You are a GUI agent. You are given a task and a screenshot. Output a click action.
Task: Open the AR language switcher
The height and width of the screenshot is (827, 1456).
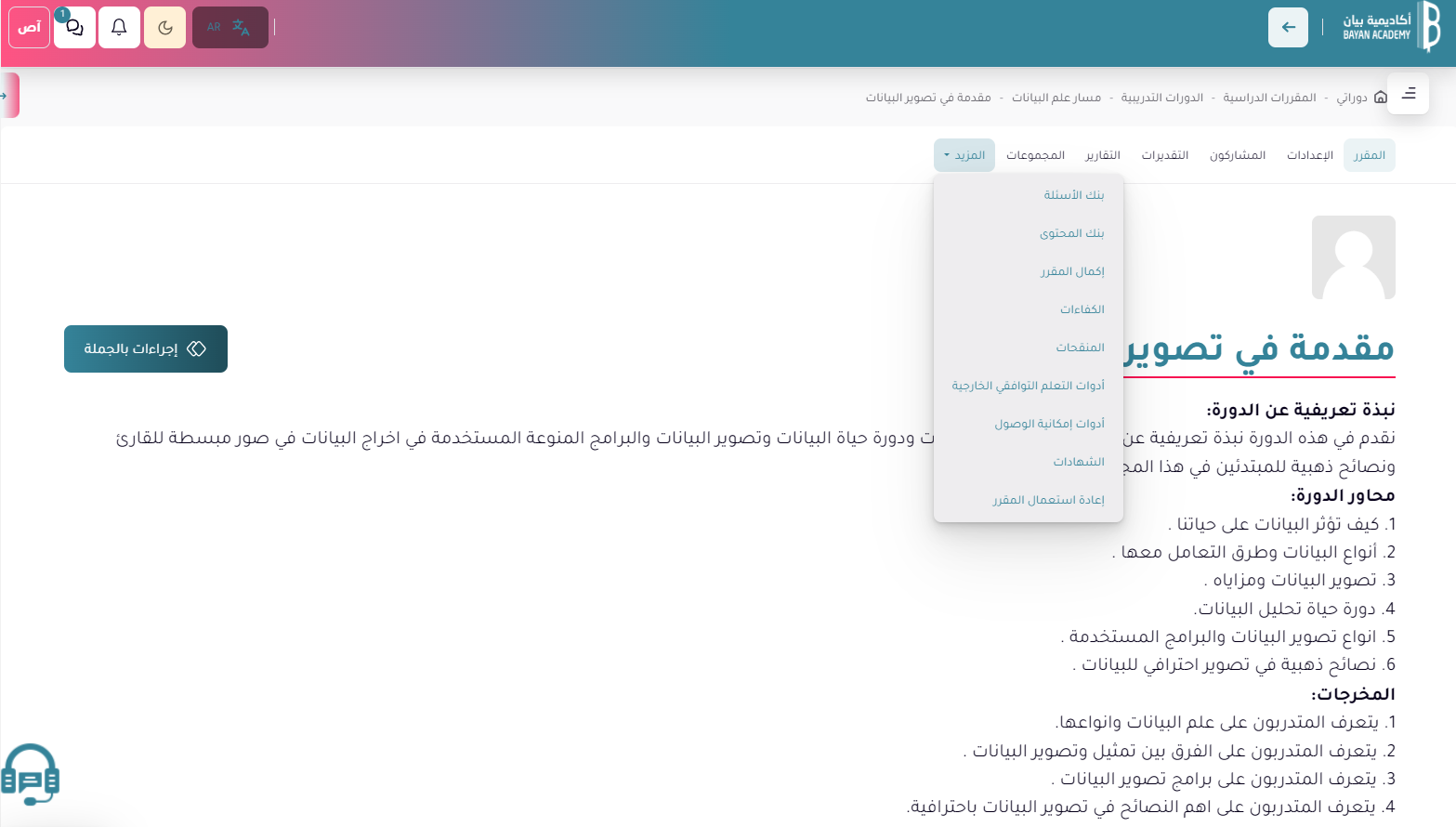coord(230,27)
